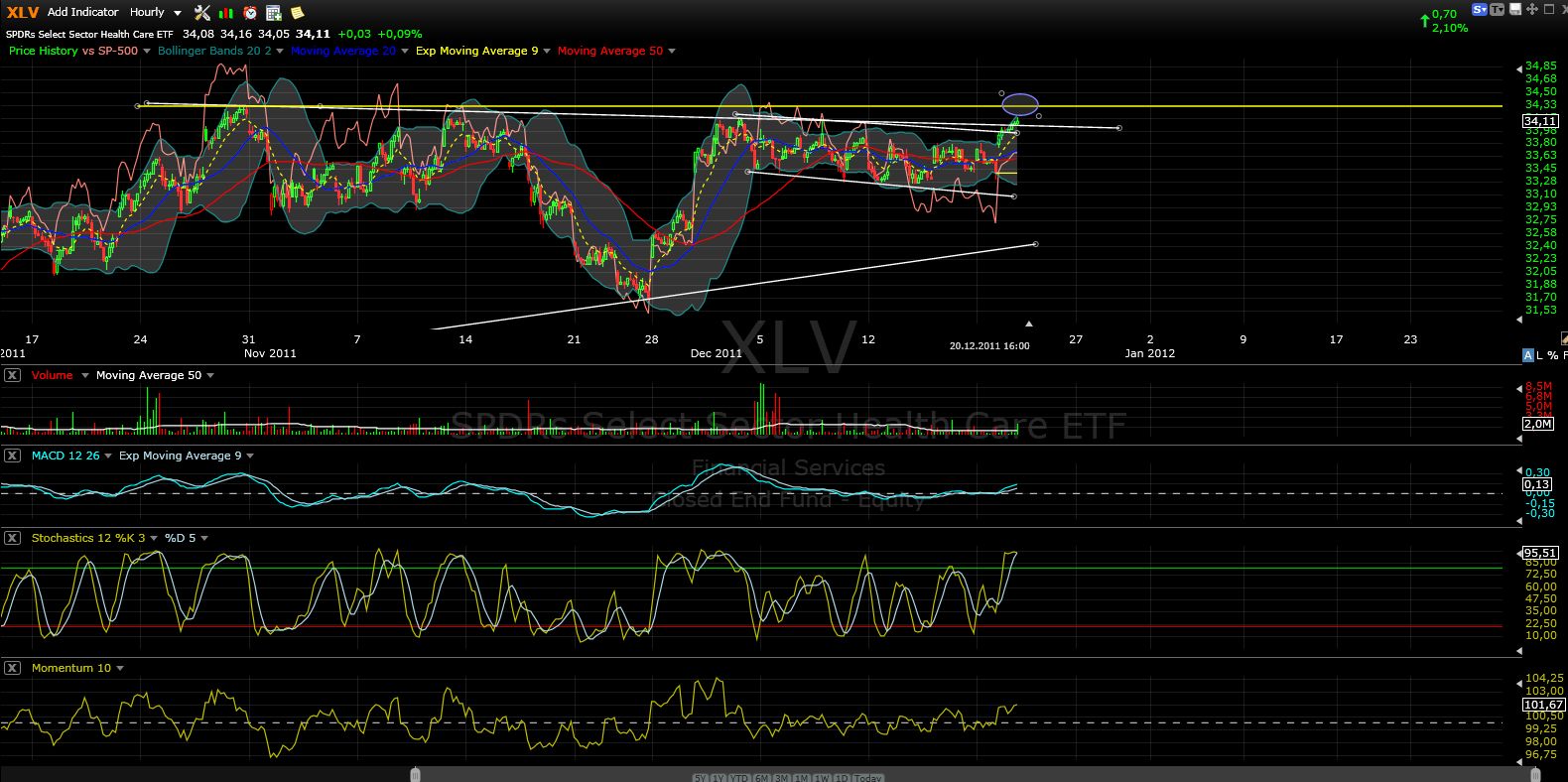1568x782 pixels.
Task: Expand %D 5 dropdown arrow
Action: tap(204, 538)
